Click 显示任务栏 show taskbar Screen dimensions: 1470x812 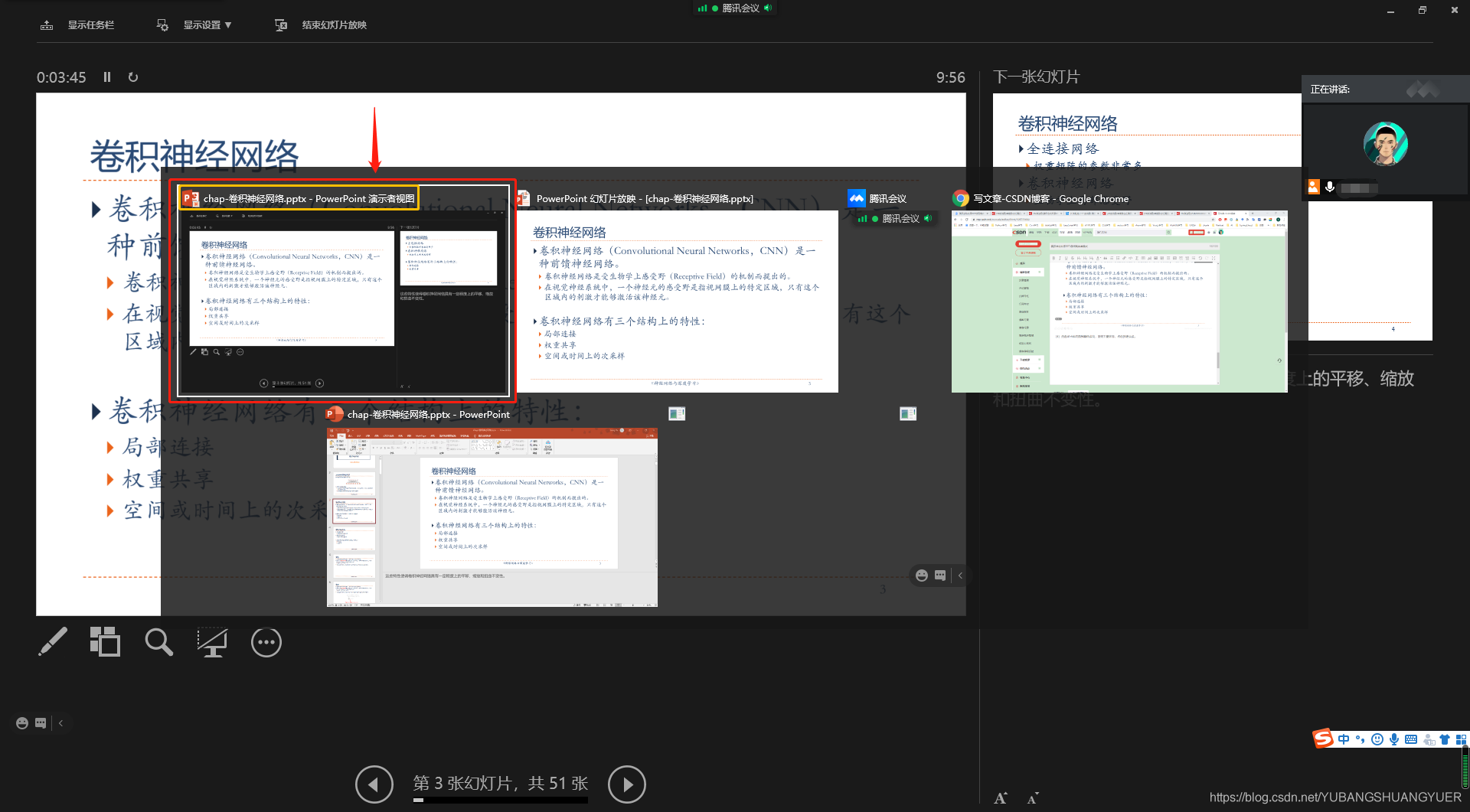pyautogui.click(x=77, y=25)
